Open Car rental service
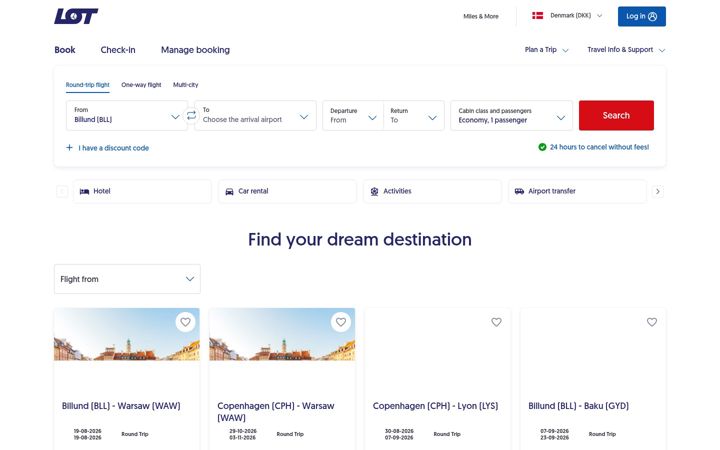Viewport: 720px width, 450px height. click(x=287, y=191)
